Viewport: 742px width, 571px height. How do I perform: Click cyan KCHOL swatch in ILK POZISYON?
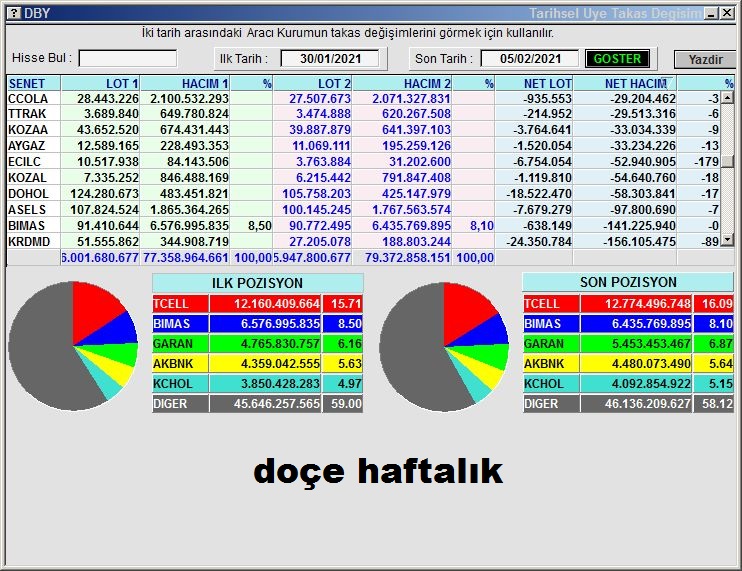pyautogui.click(x=180, y=384)
